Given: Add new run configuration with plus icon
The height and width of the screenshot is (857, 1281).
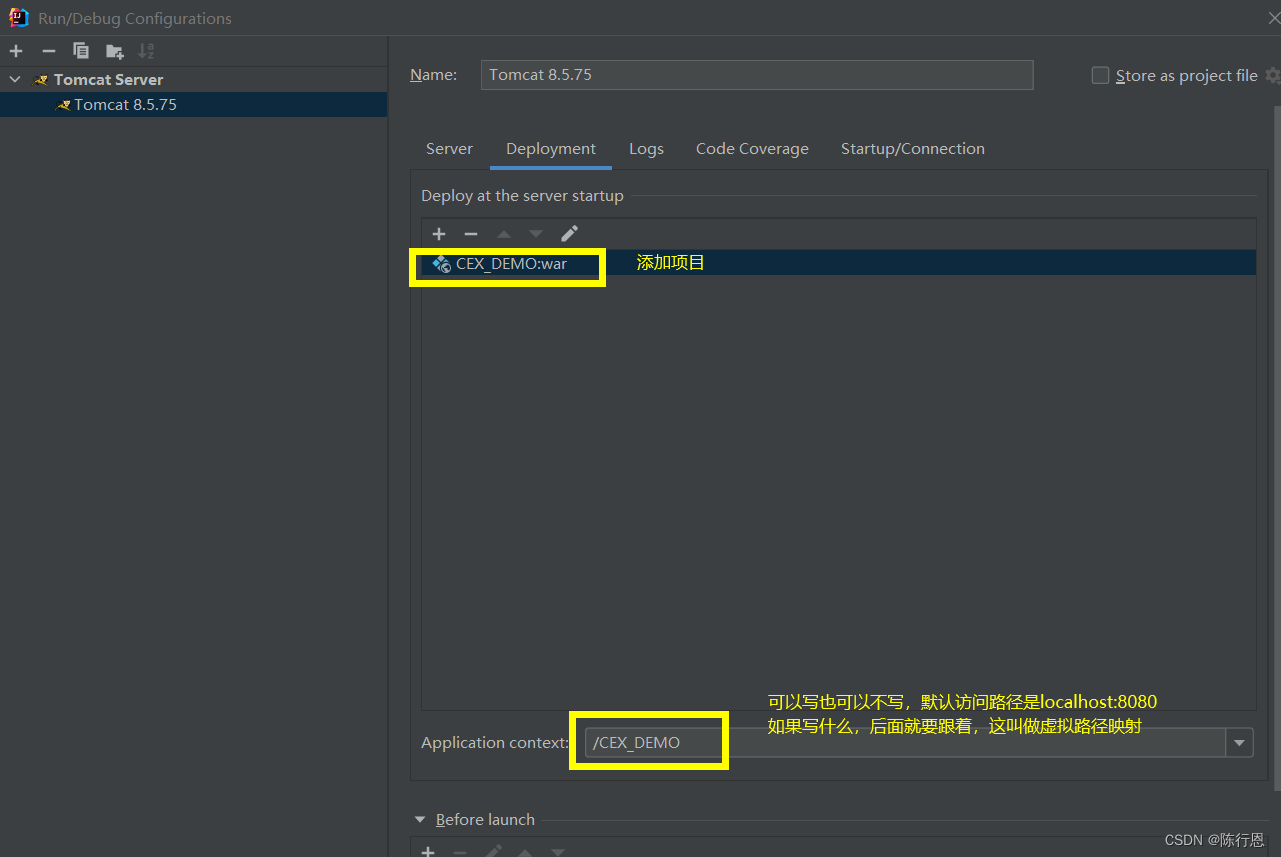Looking at the screenshot, I should pyautogui.click(x=16, y=51).
